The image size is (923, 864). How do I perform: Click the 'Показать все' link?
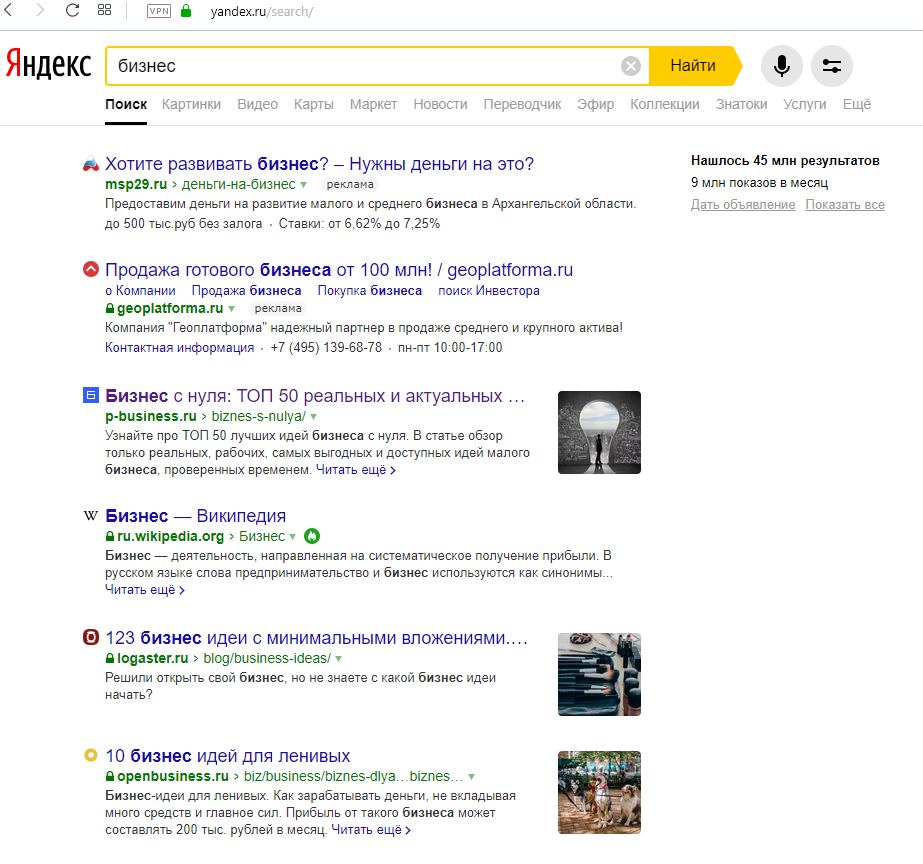point(845,205)
